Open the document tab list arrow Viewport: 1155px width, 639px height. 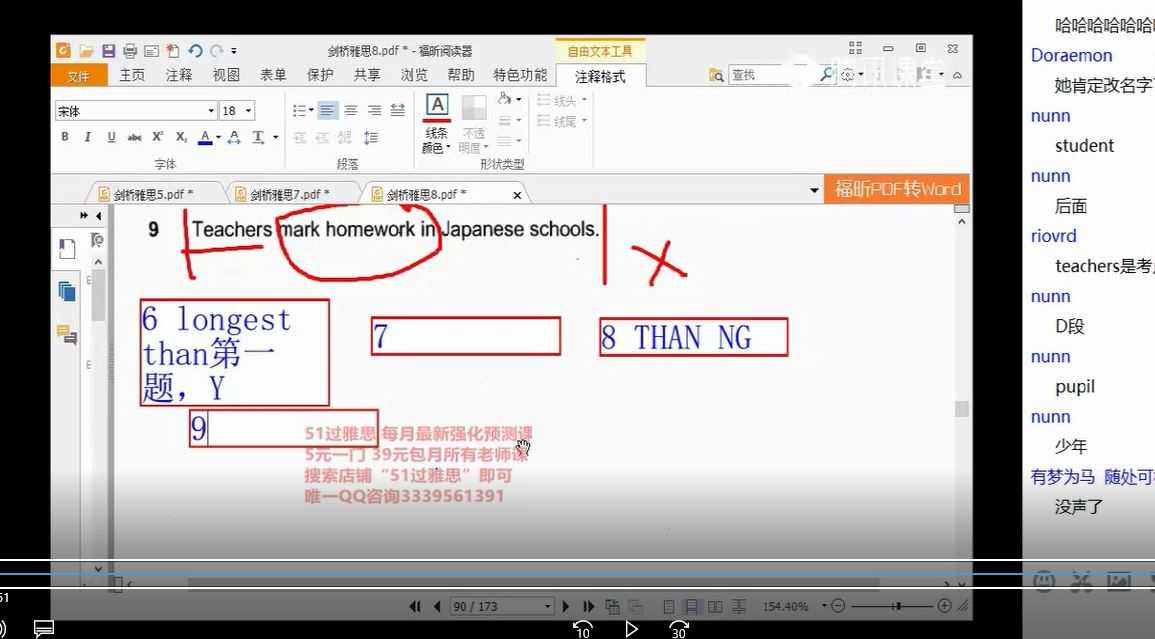[814, 190]
